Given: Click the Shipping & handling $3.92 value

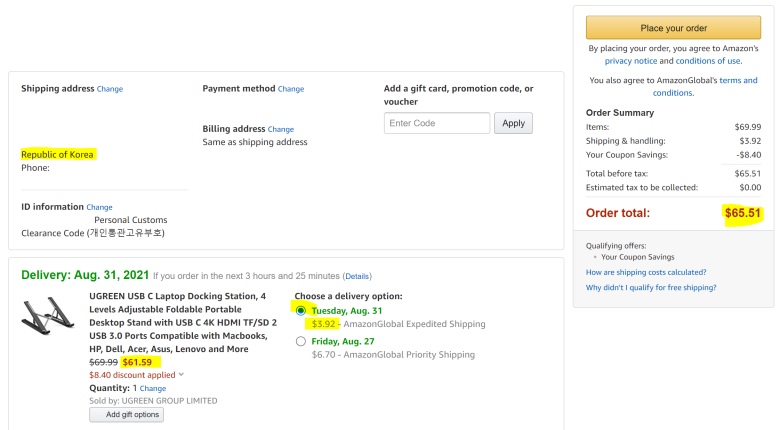Looking at the screenshot, I should tap(750, 141).
